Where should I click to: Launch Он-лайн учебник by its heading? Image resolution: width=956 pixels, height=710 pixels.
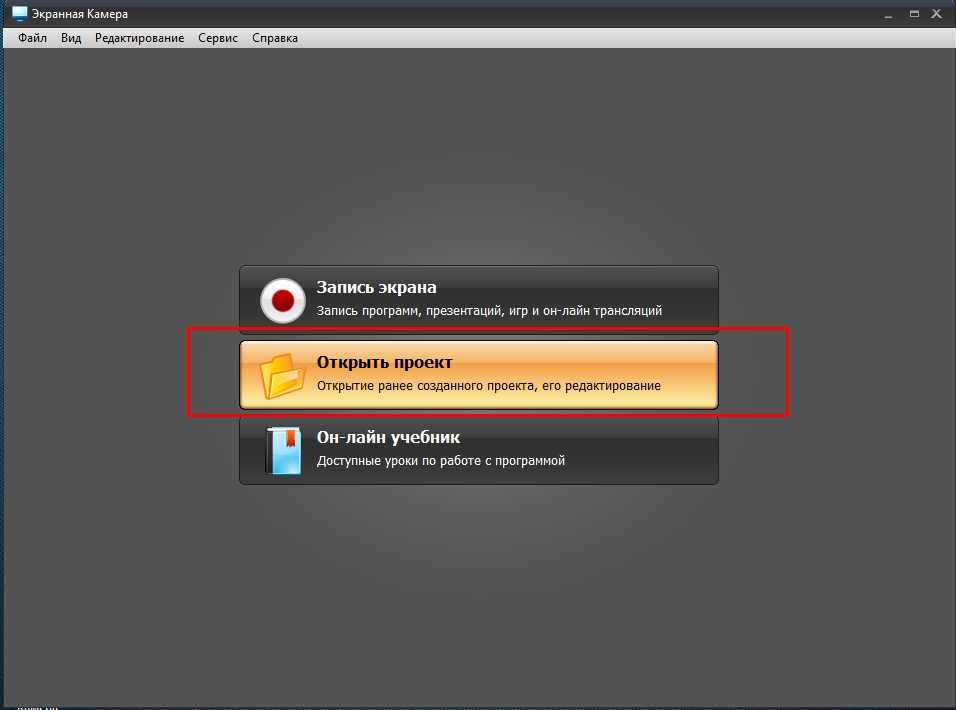[387, 438]
